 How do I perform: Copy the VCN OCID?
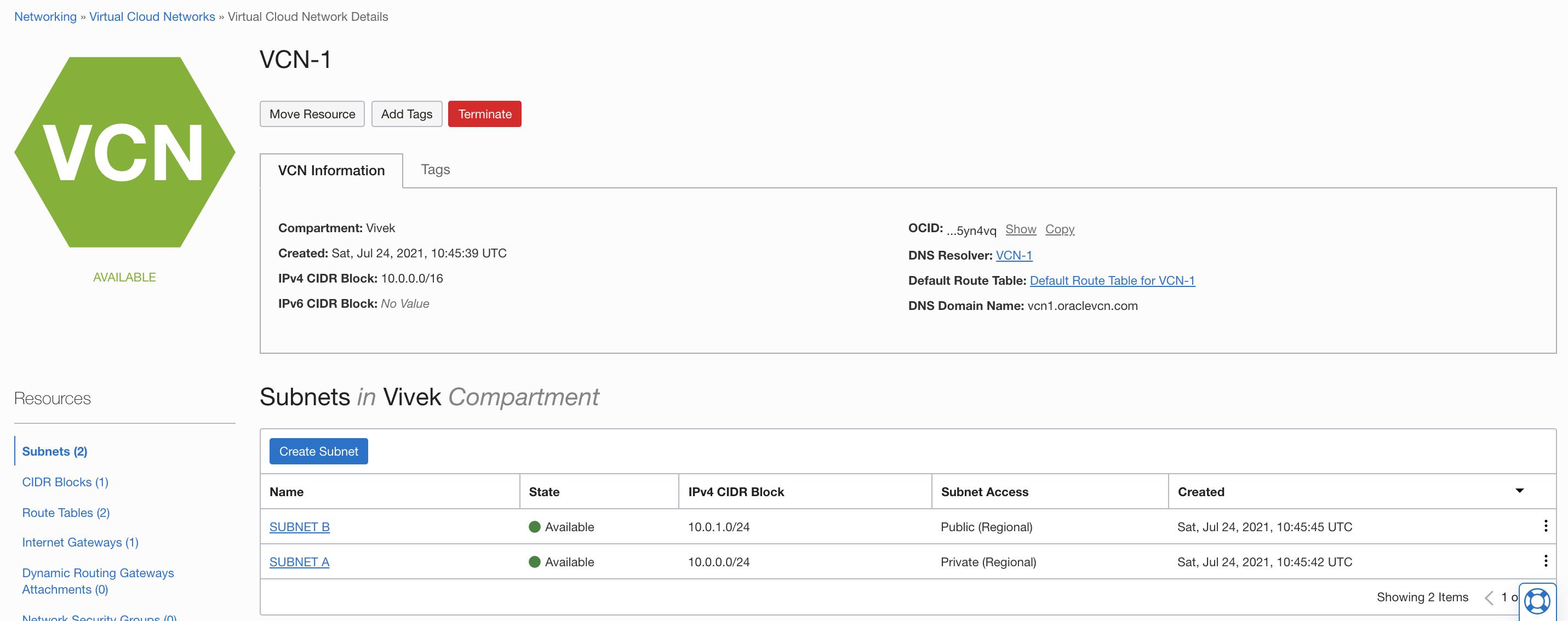pyautogui.click(x=1060, y=229)
